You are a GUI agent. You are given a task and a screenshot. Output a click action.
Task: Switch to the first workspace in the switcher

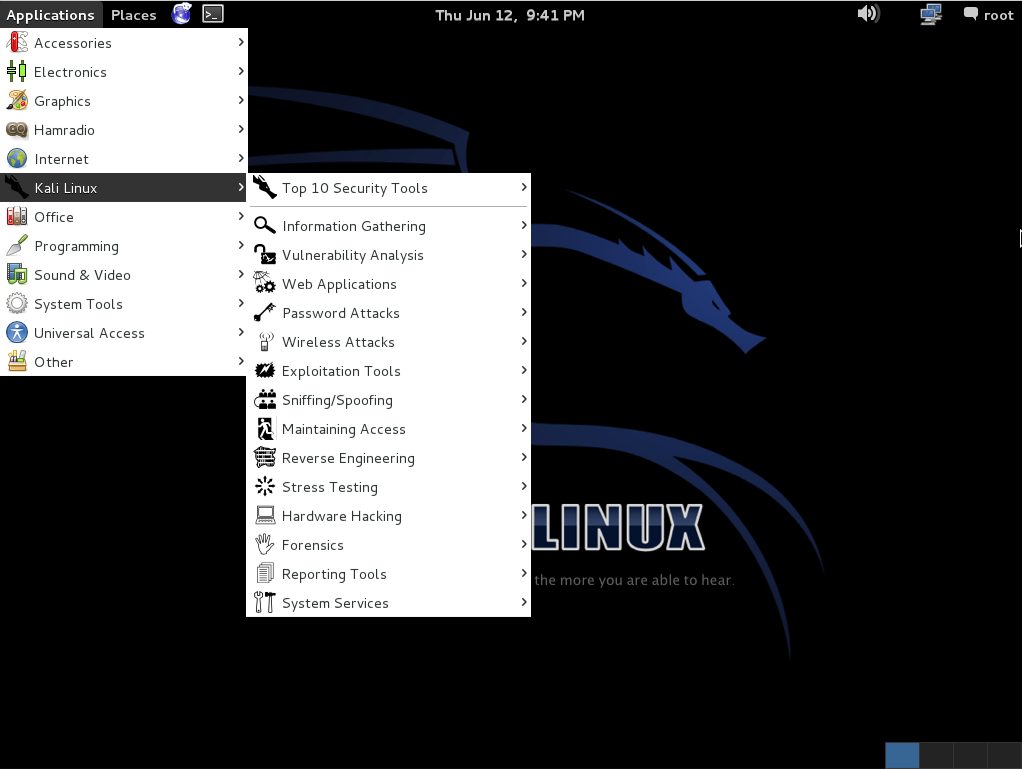point(901,755)
